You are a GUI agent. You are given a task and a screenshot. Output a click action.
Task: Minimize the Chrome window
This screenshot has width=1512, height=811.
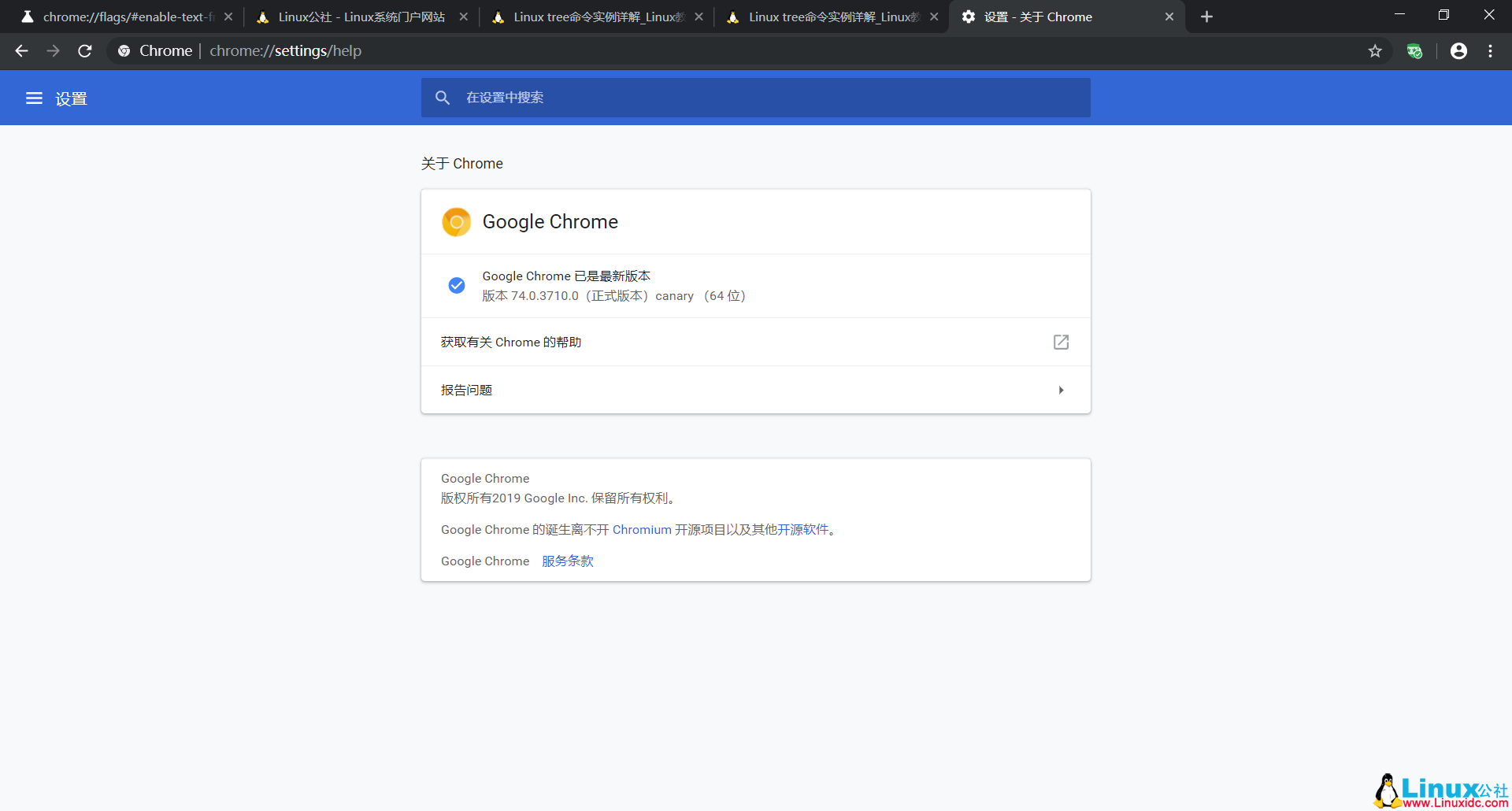click(x=1399, y=14)
